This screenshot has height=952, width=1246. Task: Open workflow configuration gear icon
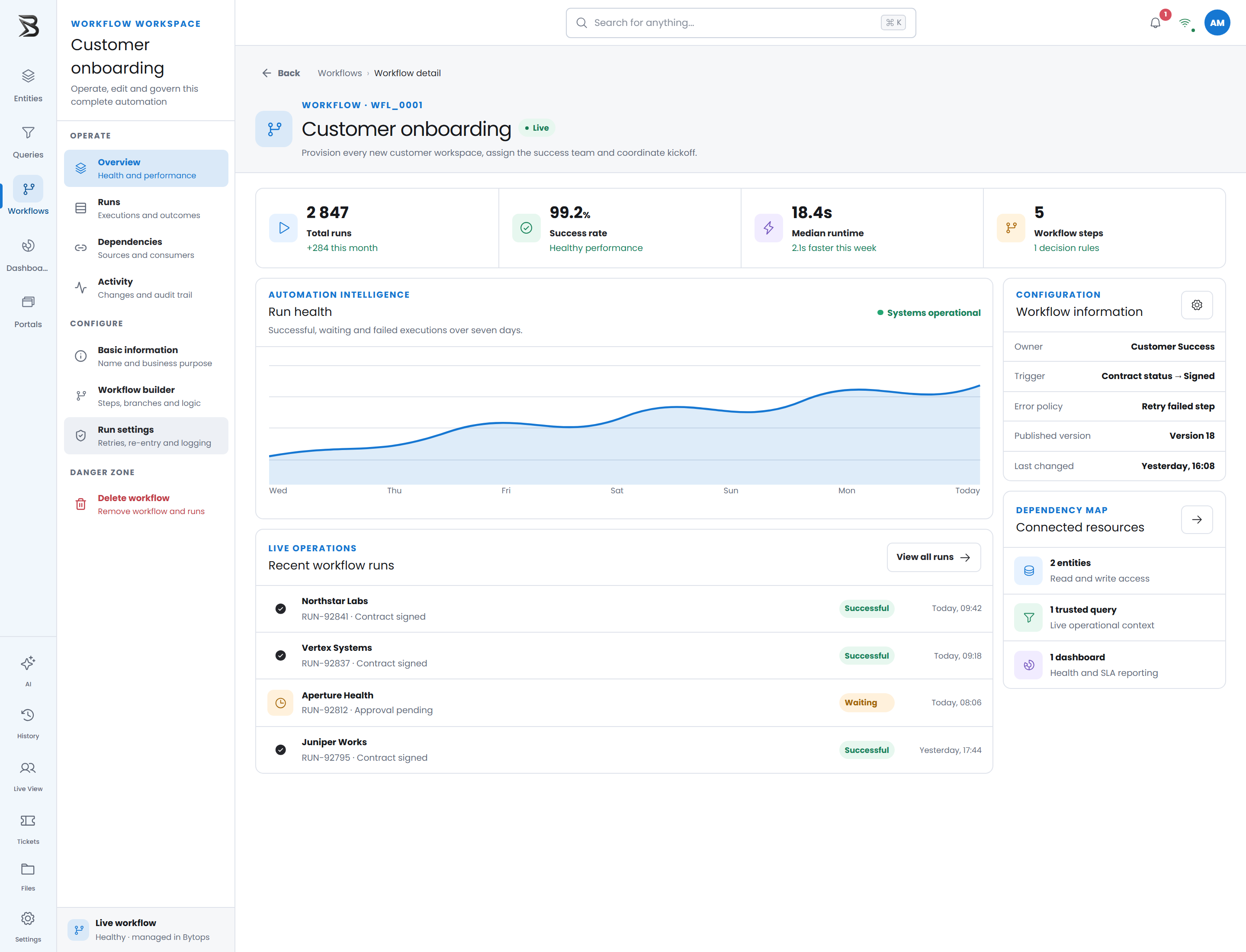[1197, 305]
